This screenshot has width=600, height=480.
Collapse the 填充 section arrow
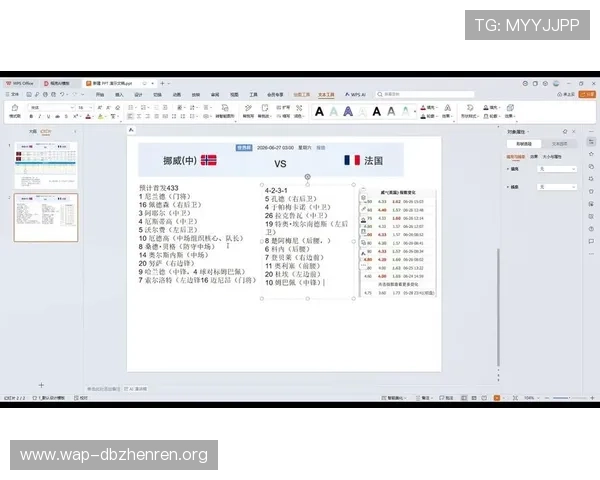tap(508, 169)
